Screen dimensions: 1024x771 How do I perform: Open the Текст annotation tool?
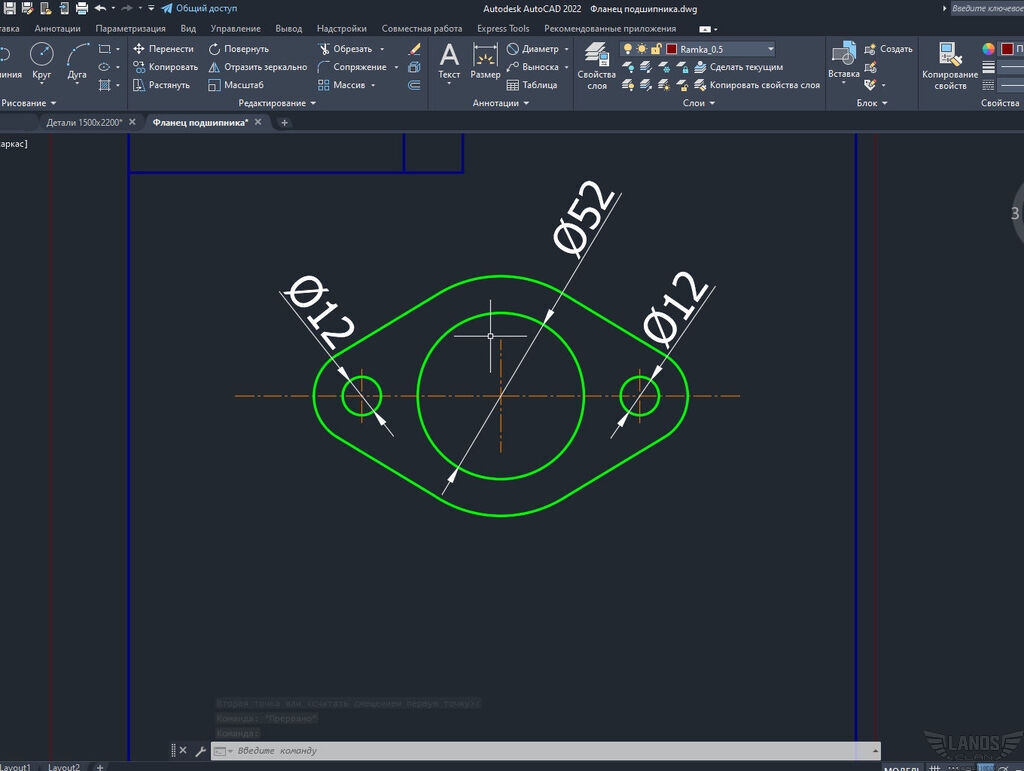pos(449,61)
